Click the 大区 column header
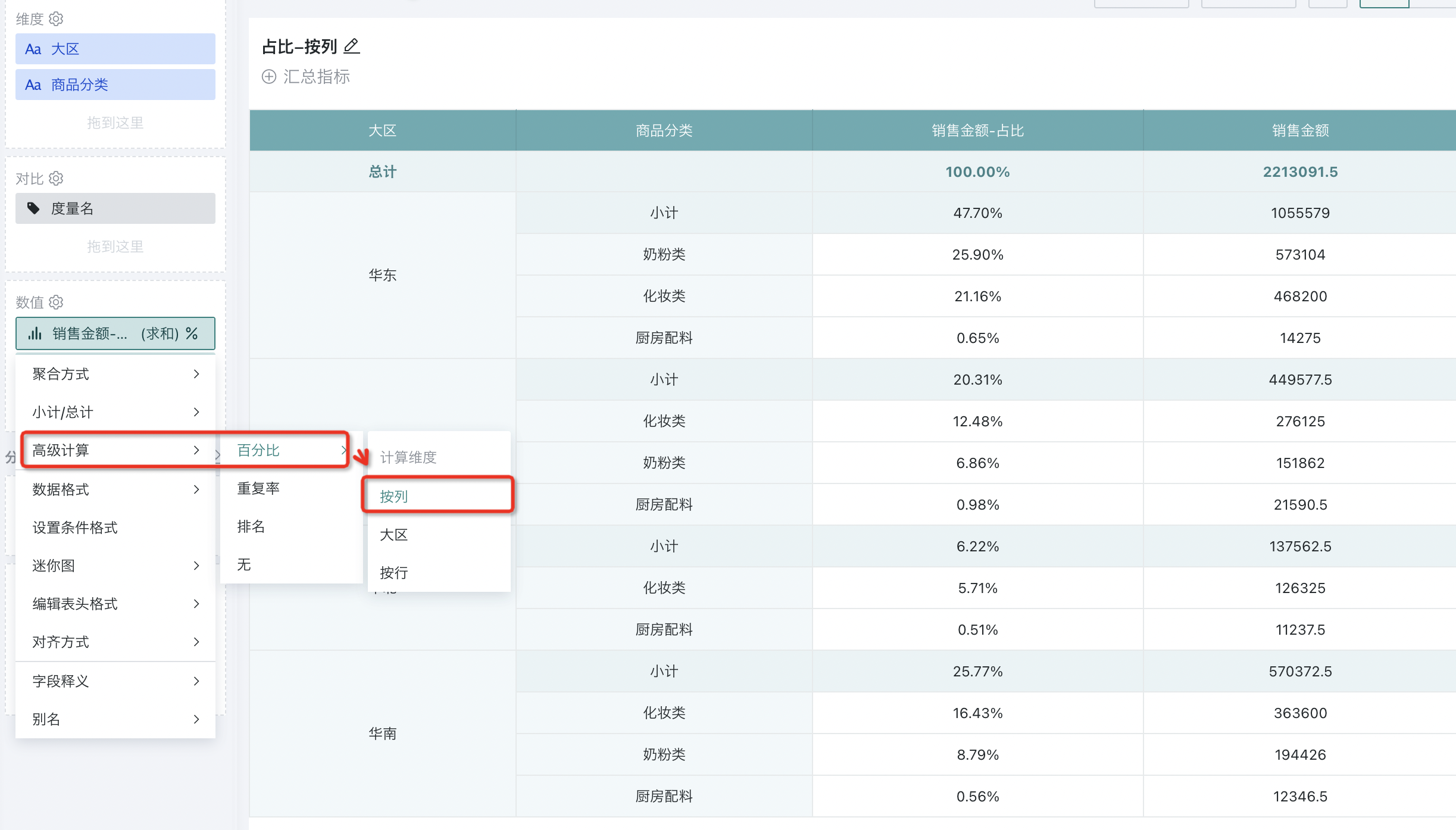The image size is (1456, 830). (383, 130)
